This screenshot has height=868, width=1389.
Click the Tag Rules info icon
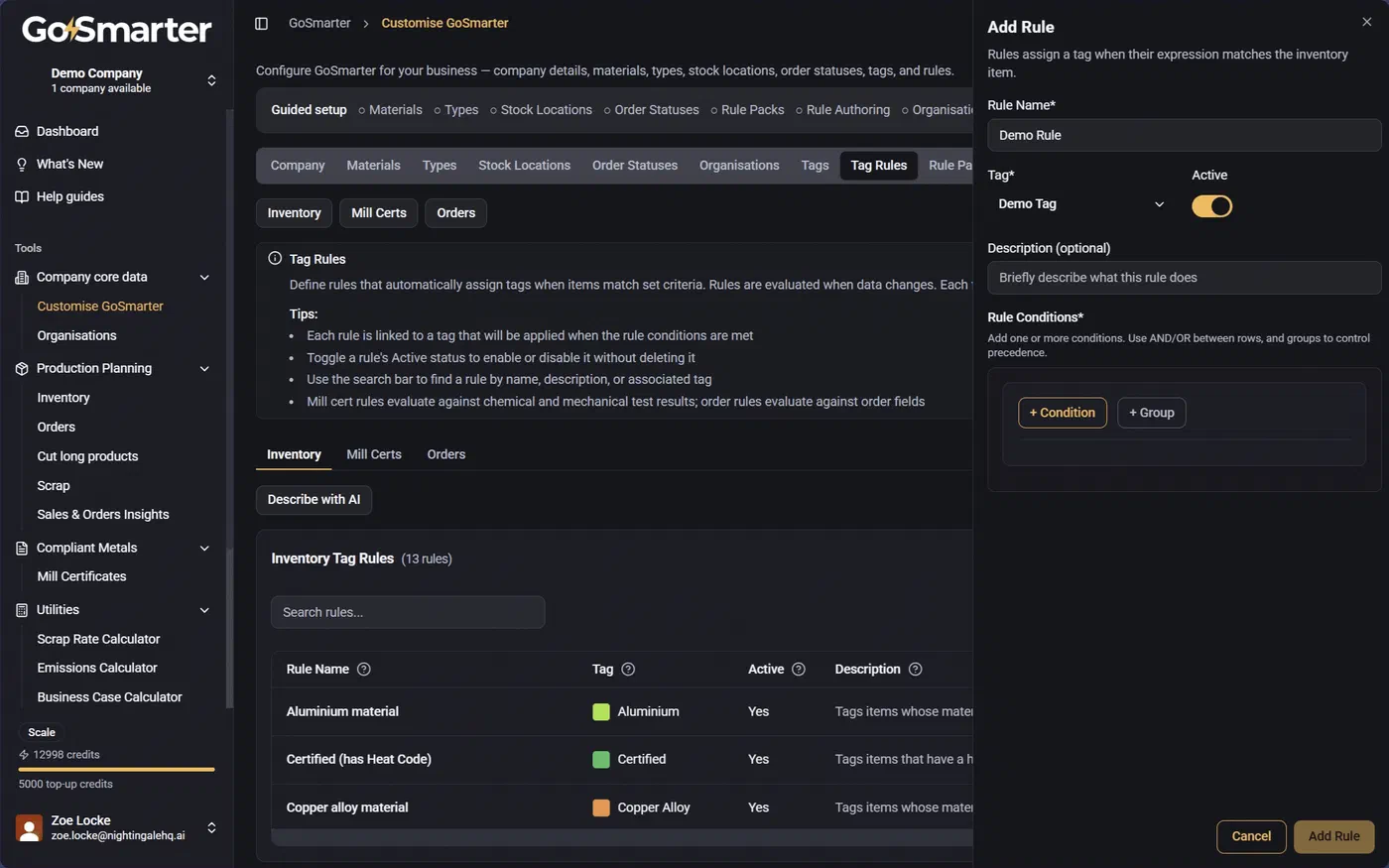(x=275, y=258)
